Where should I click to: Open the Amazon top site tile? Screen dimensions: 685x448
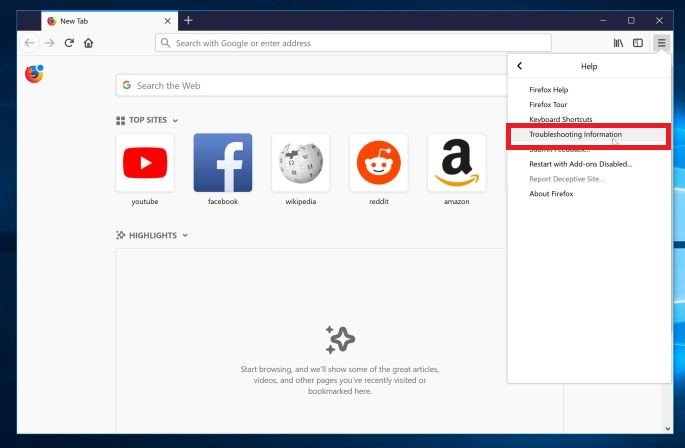pyautogui.click(x=457, y=163)
